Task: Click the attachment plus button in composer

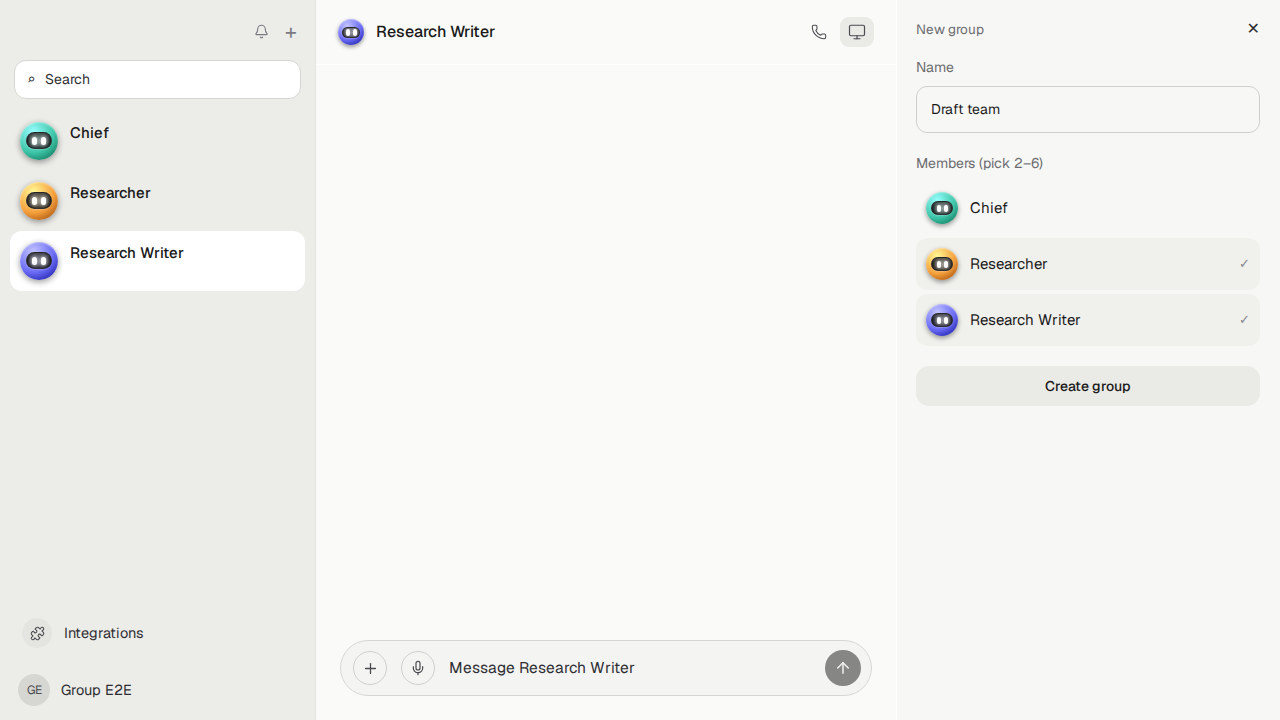Action: pyautogui.click(x=370, y=668)
